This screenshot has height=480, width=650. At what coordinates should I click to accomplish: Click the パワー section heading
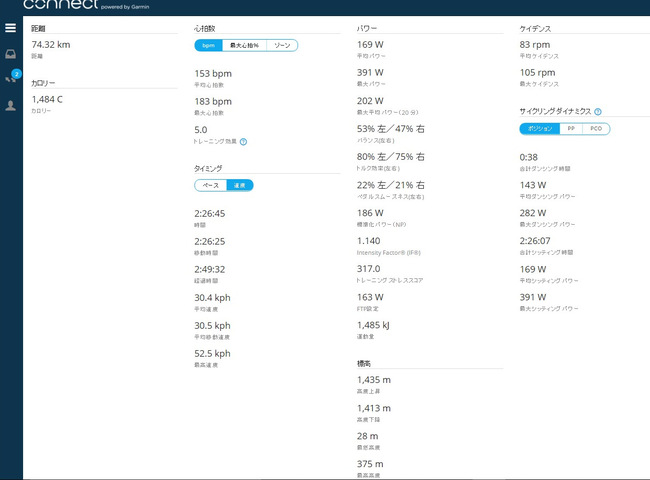[x=367, y=28]
